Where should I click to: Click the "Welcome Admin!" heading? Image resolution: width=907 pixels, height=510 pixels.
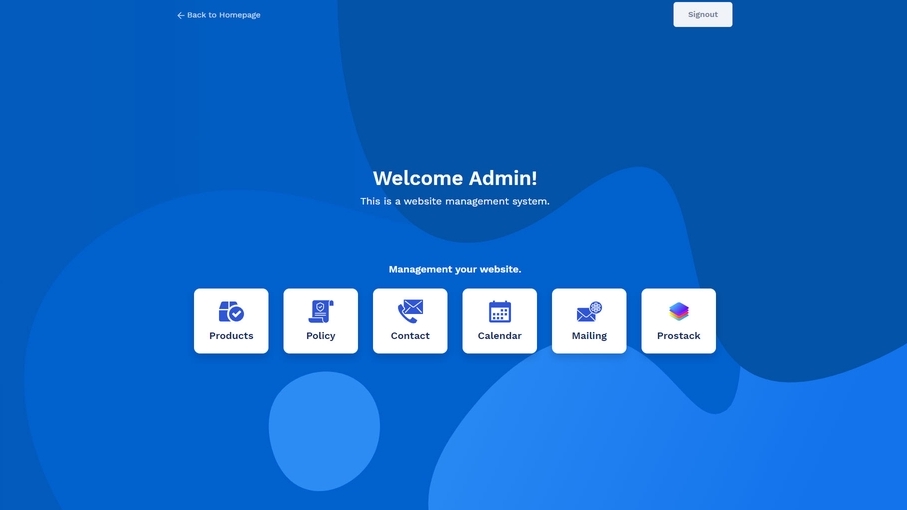pyautogui.click(x=455, y=178)
